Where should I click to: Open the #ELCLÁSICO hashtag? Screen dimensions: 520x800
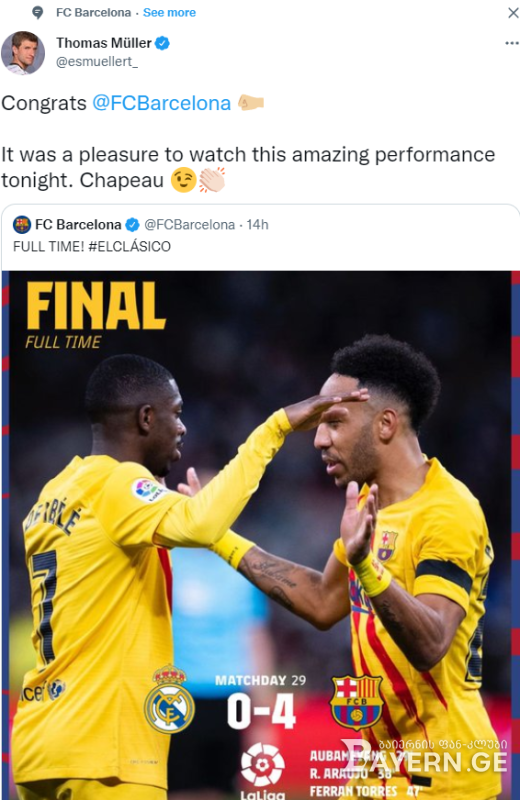tap(130, 246)
